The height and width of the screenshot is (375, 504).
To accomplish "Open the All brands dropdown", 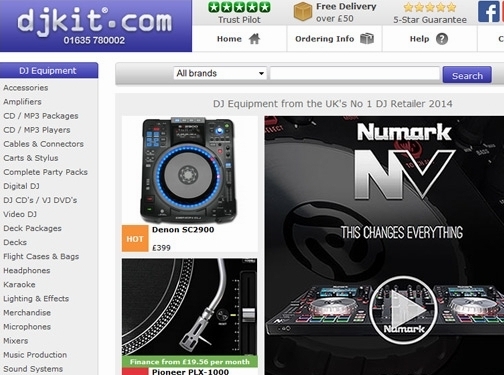I will [x=220, y=73].
